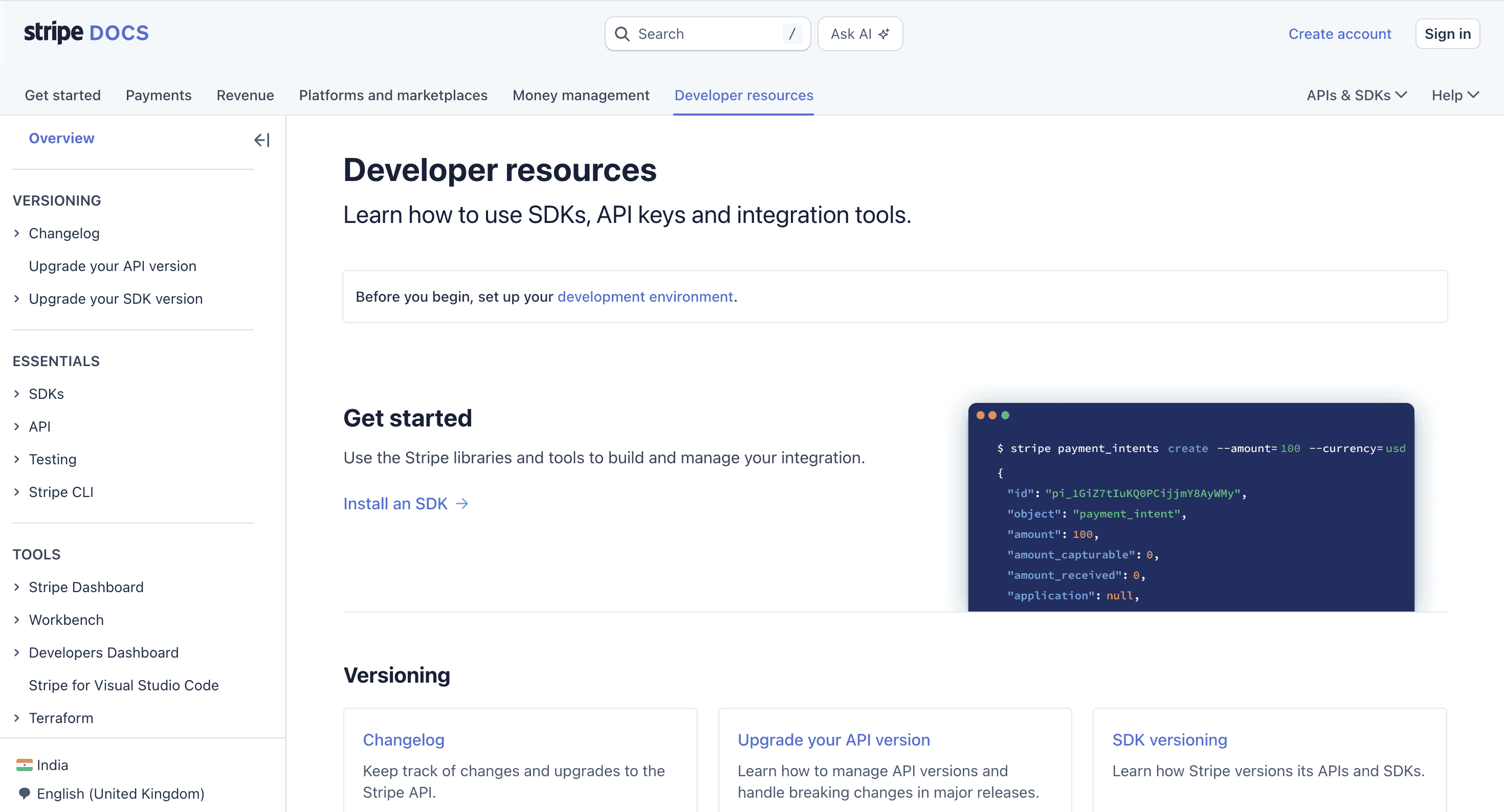The height and width of the screenshot is (812, 1504).
Task: Click the arrow beside Install an SDK
Action: tap(462, 503)
